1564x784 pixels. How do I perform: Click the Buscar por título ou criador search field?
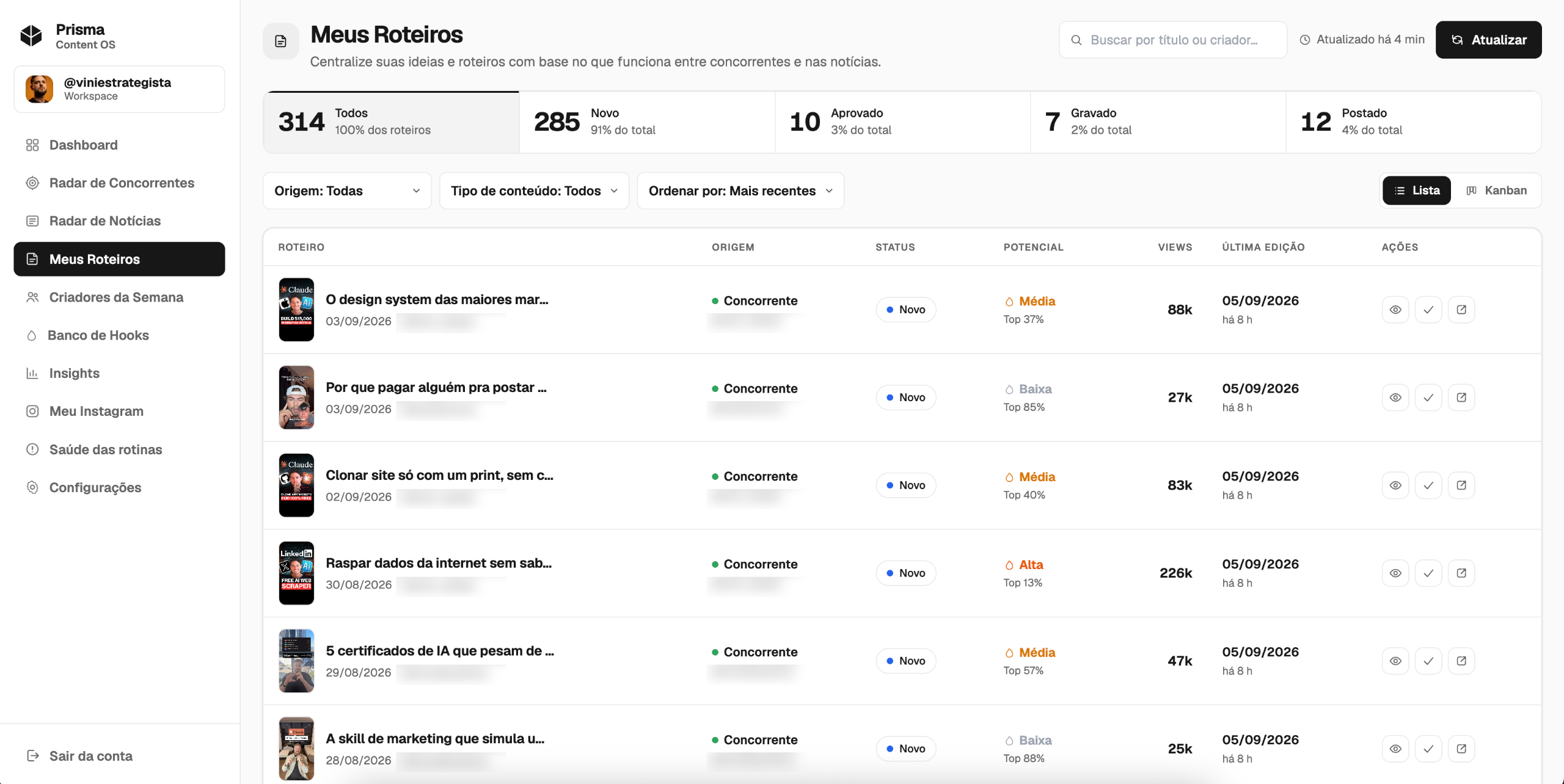(x=1173, y=40)
